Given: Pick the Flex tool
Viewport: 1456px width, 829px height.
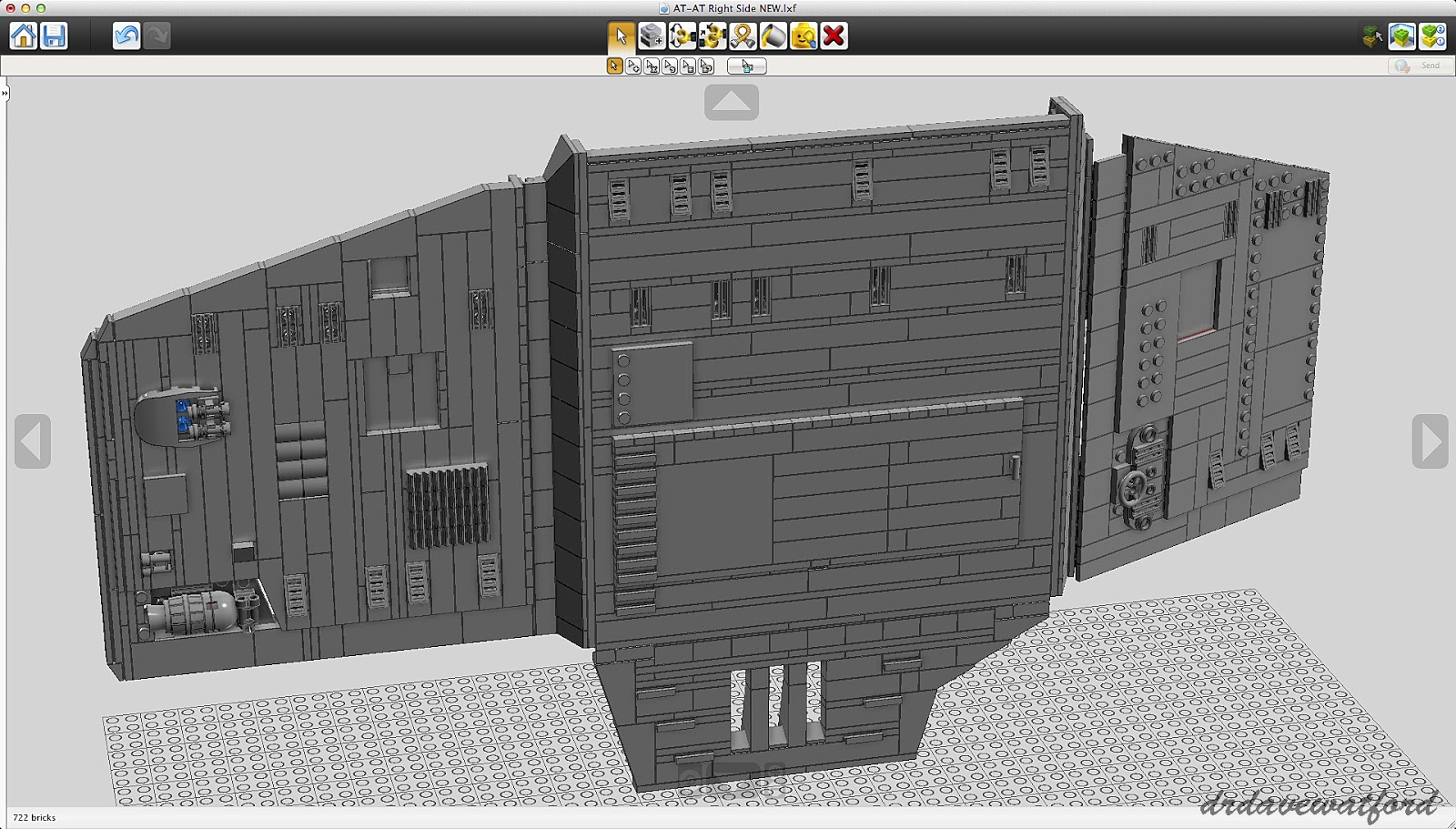Looking at the screenshot, I should click(741, 36).
